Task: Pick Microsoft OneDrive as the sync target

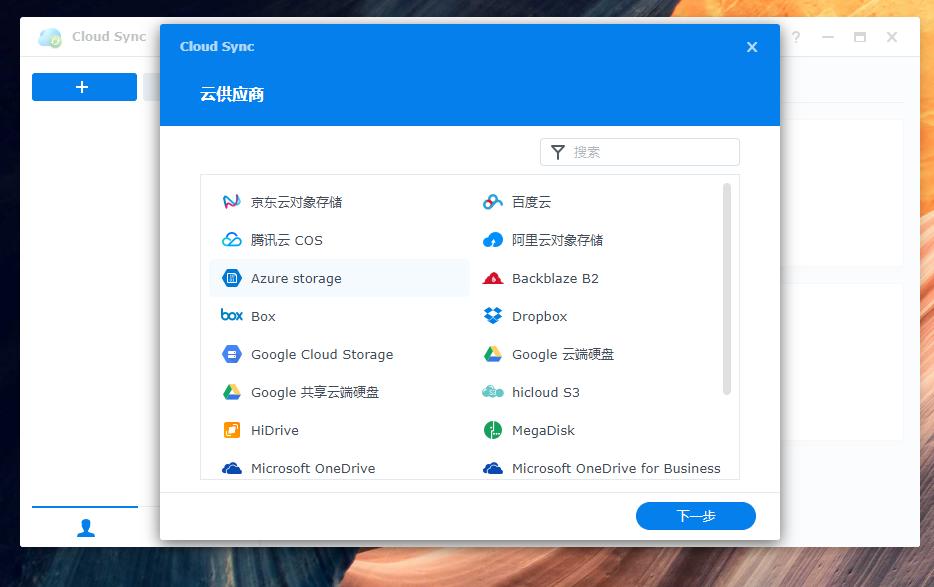Action: pos(315,468)
